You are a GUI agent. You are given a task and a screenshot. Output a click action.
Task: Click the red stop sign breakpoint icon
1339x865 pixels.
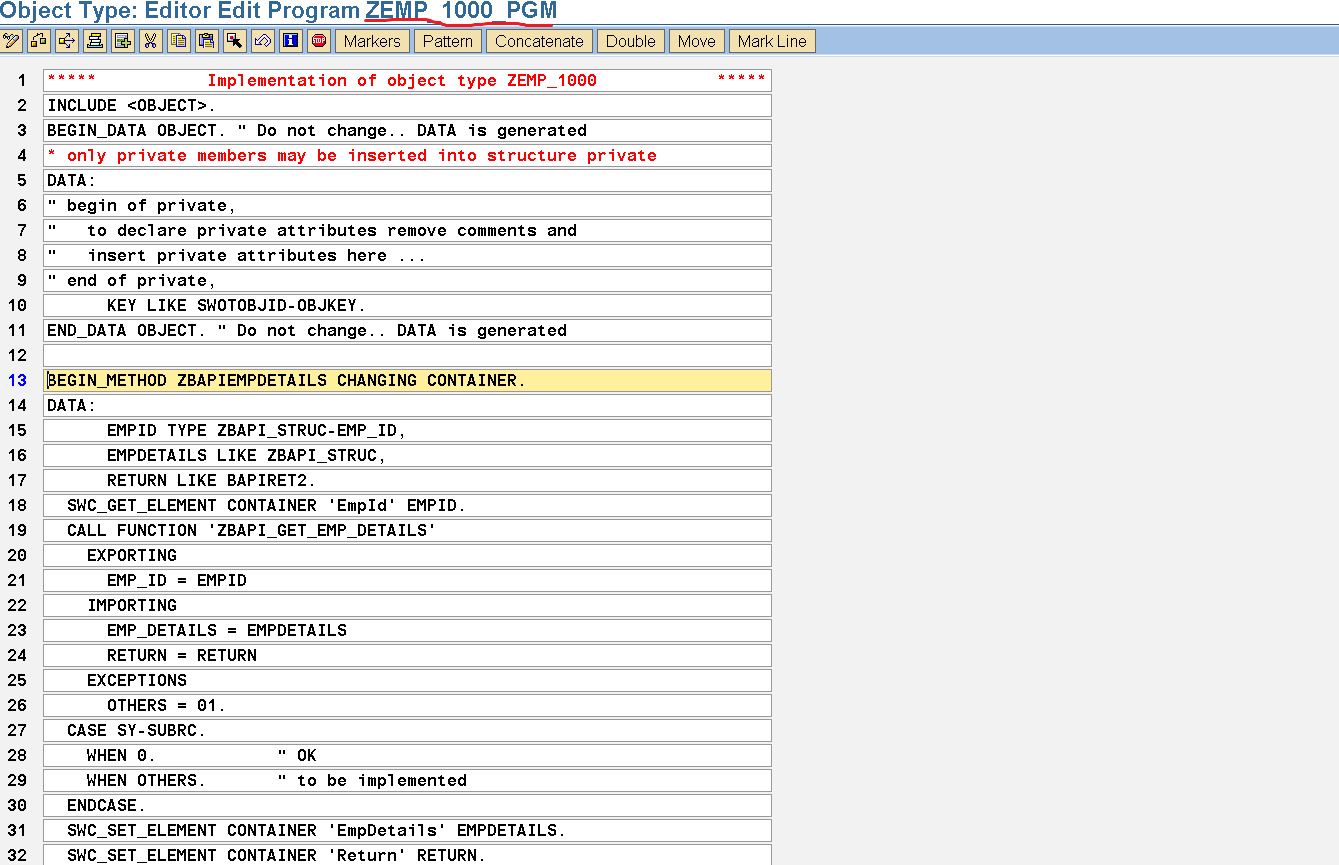(319, 40)
